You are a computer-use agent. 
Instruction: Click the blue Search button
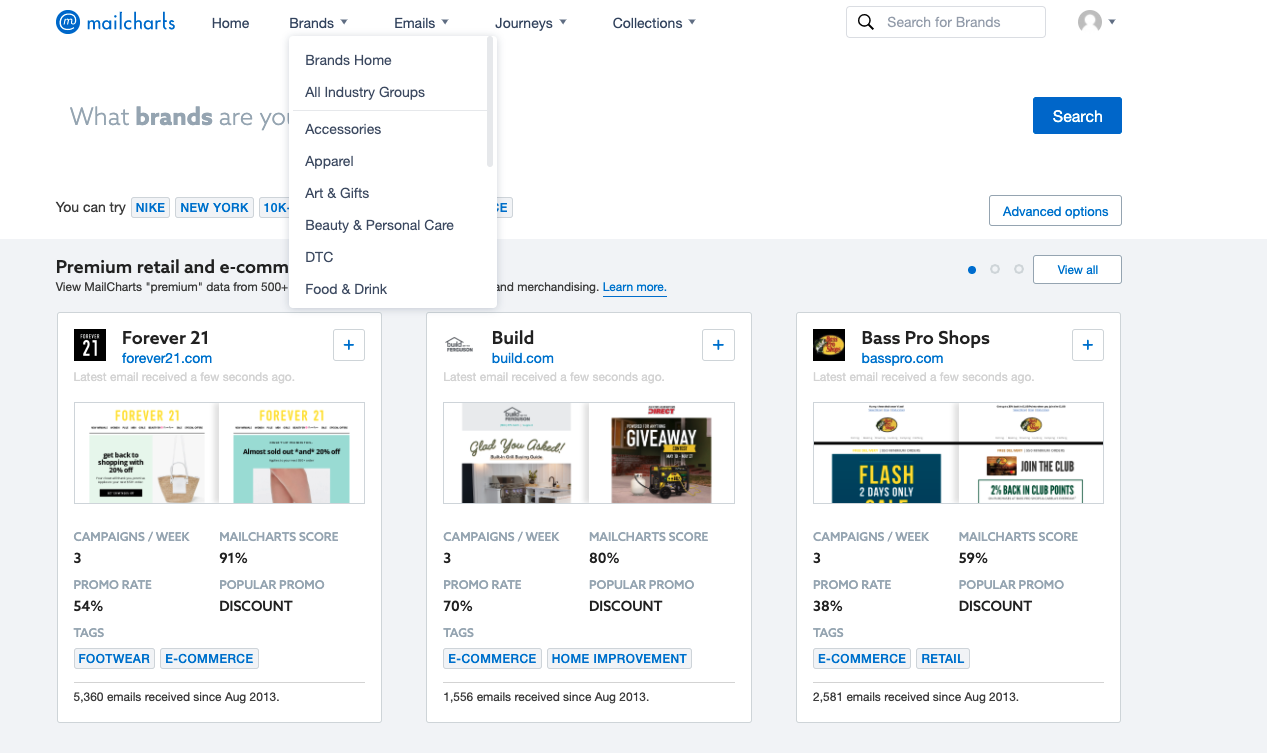[1077, 116]
